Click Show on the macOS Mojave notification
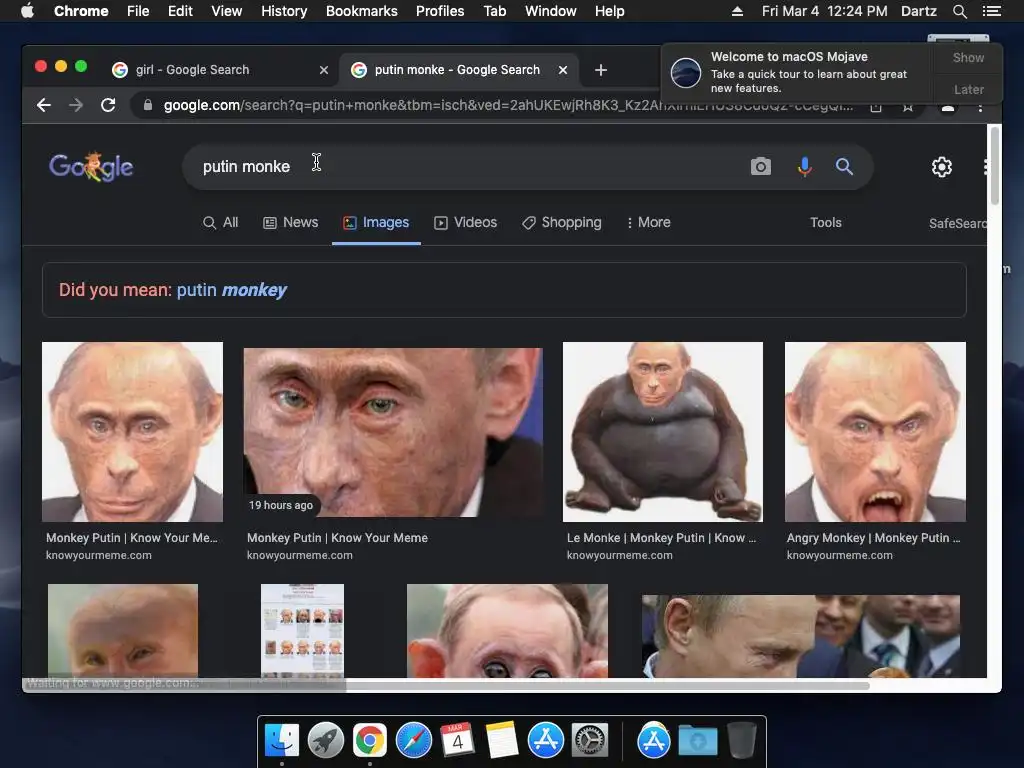The width and height of the screenshot is (1024, 768). point(968,57)
